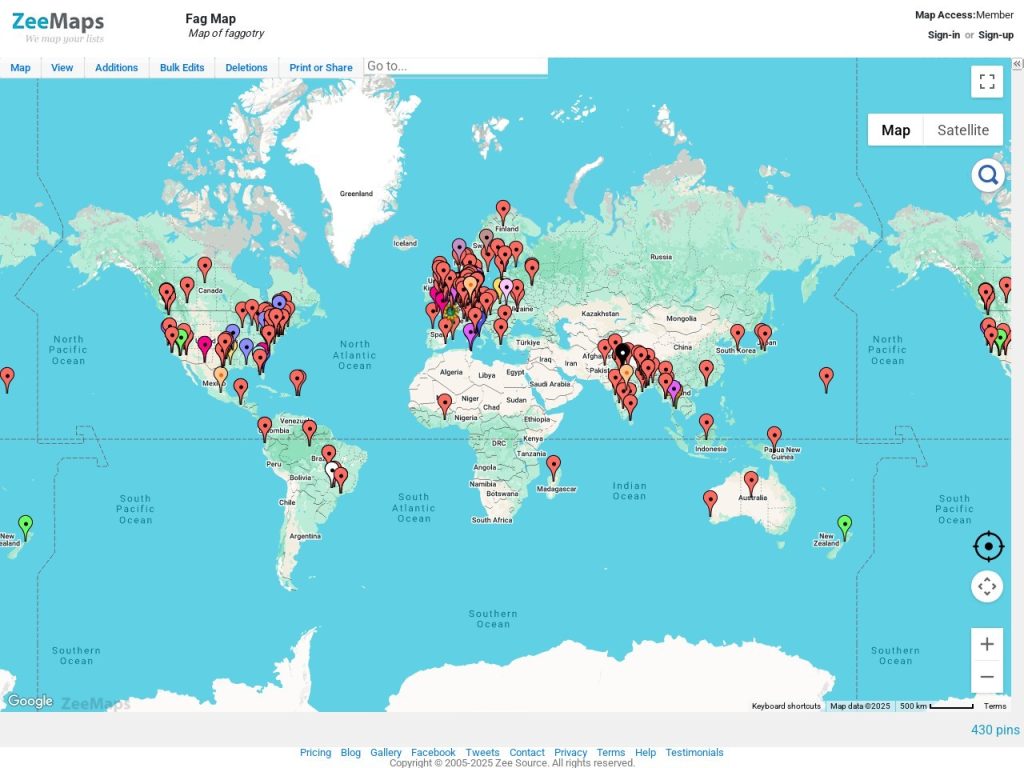Zoom in using the plus button
Viewport: 1024px width, 768px height.
click(987, 644)
